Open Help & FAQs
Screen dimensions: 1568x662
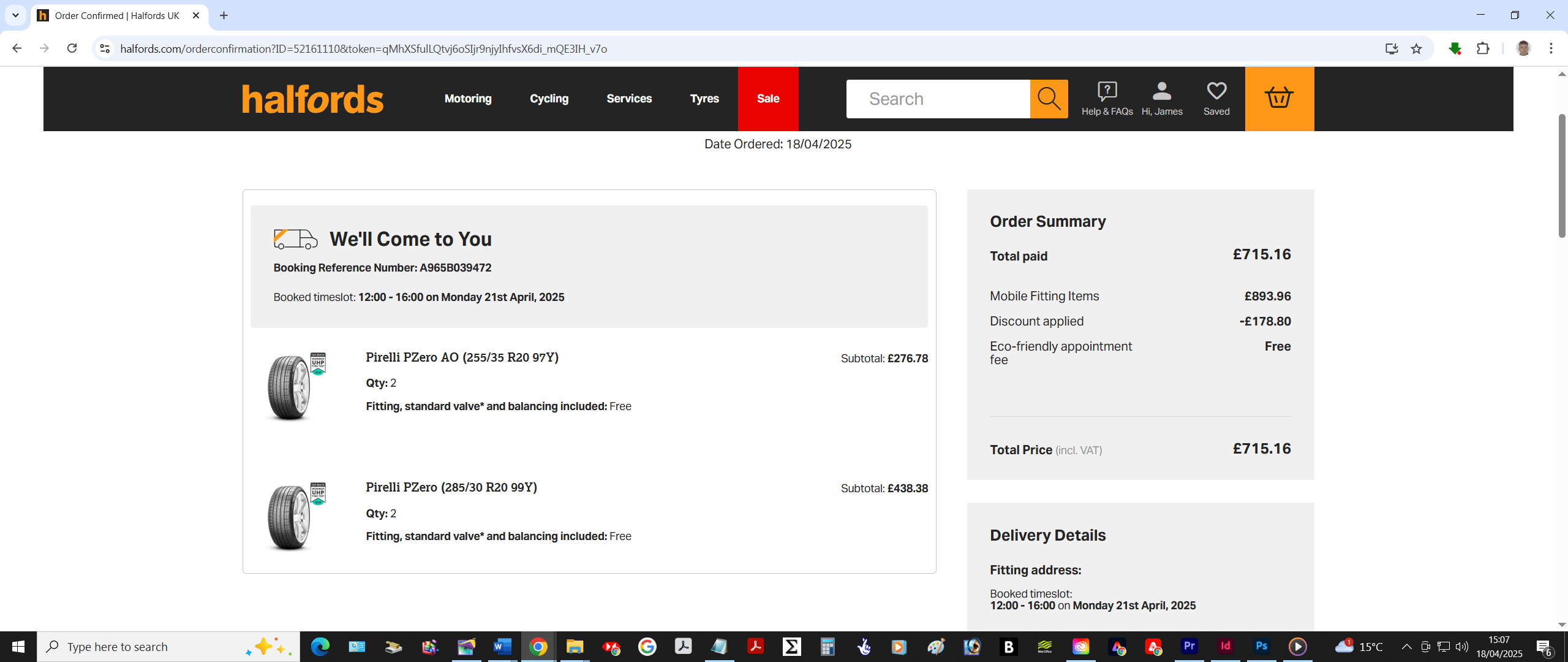click(1107, 99)
